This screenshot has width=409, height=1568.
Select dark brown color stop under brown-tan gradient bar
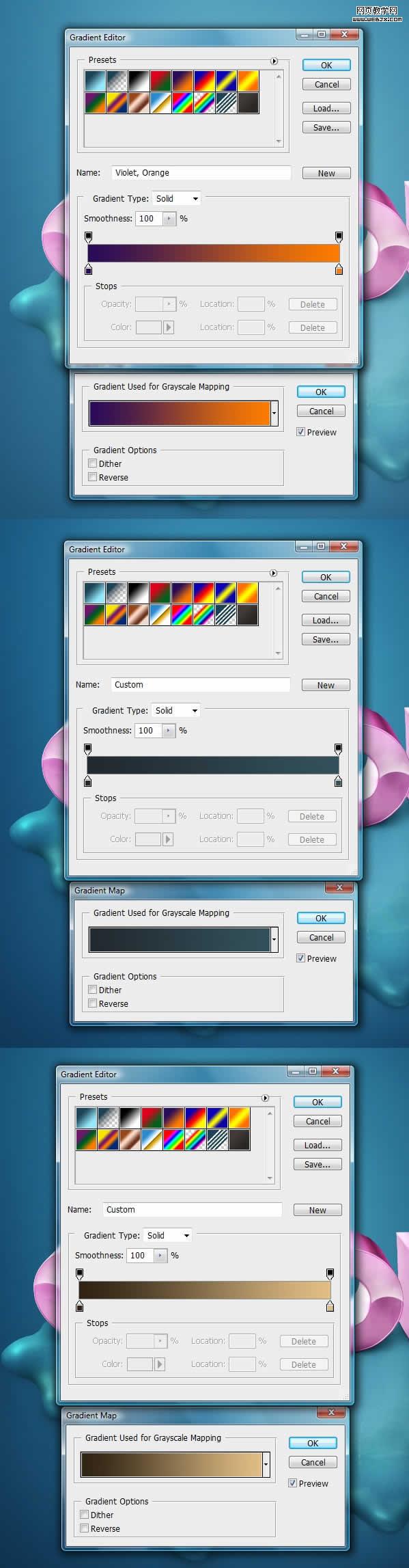pos(79,1306)
